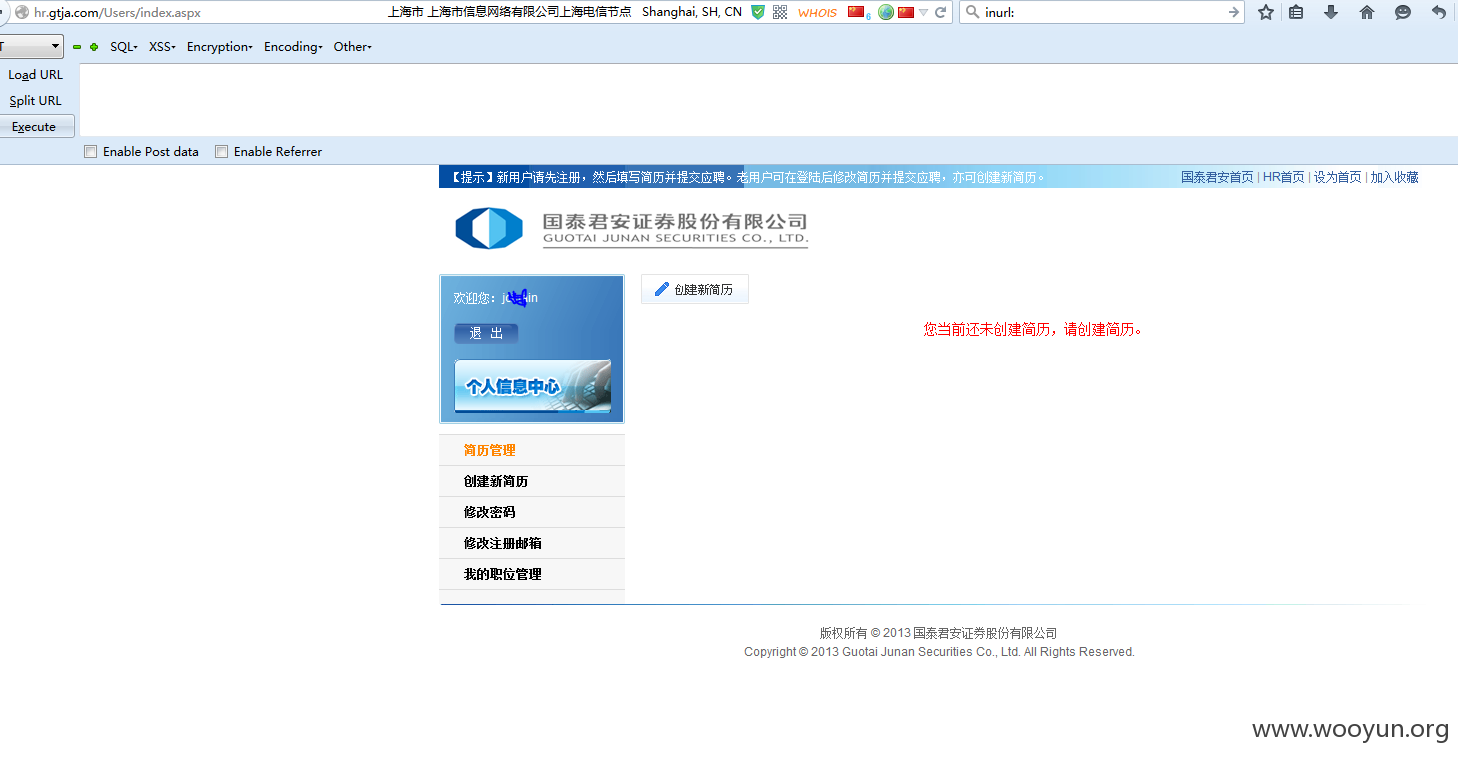Click the reload page icon
1458x758 pixels.
[x=940, y=13]
